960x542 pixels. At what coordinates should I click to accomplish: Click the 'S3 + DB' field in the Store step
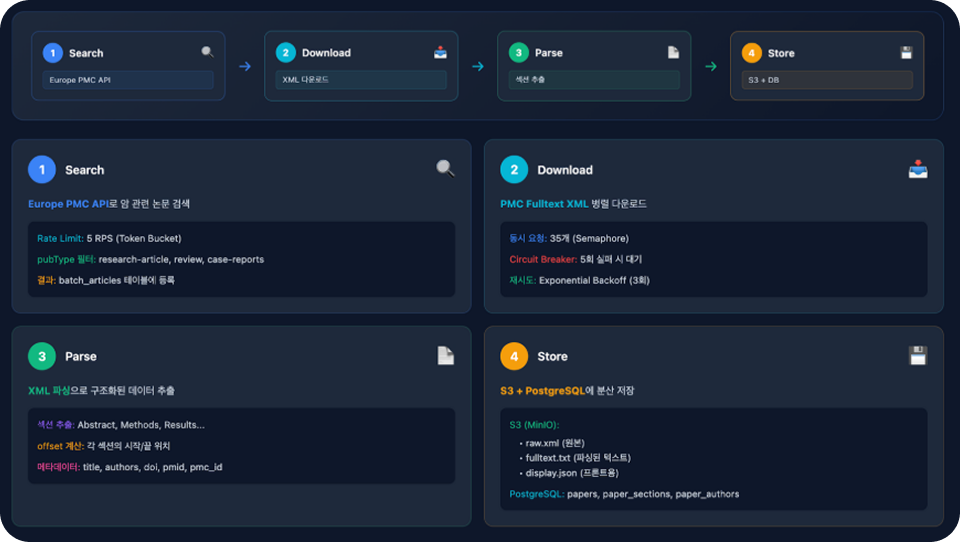pos(827,80)
